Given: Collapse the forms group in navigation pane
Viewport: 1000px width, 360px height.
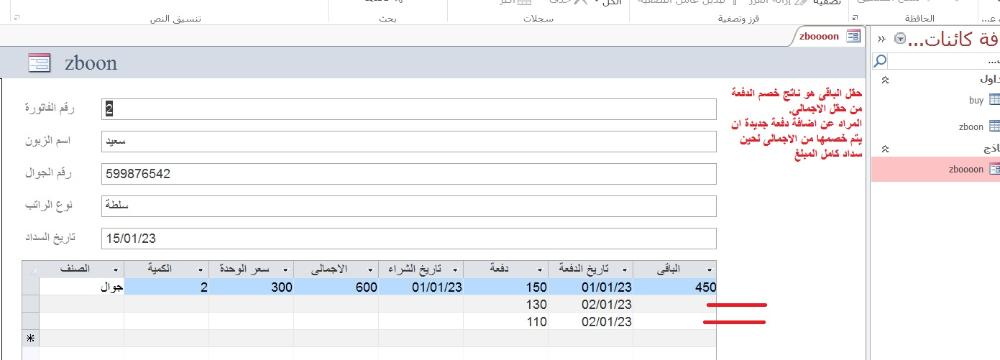Looking at the screenshot, I should (885, 148).
